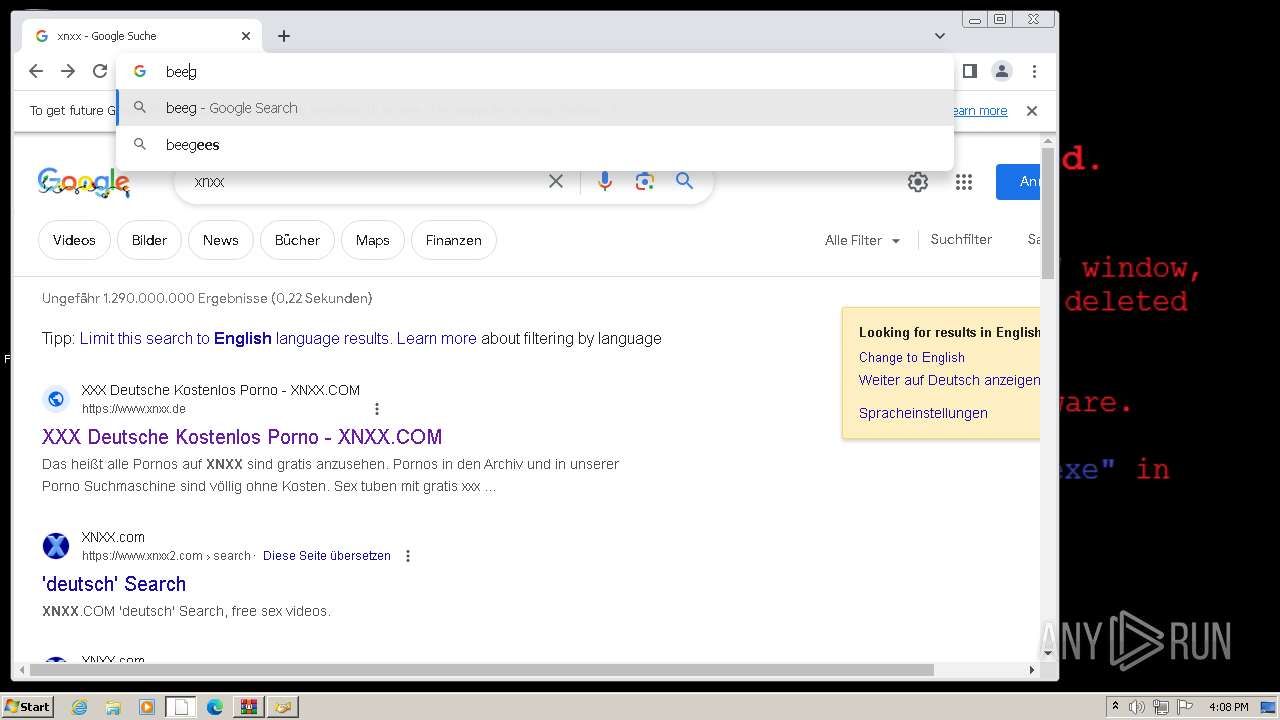
Task: Start voice search with the microphone
Action: click(604, 181)
